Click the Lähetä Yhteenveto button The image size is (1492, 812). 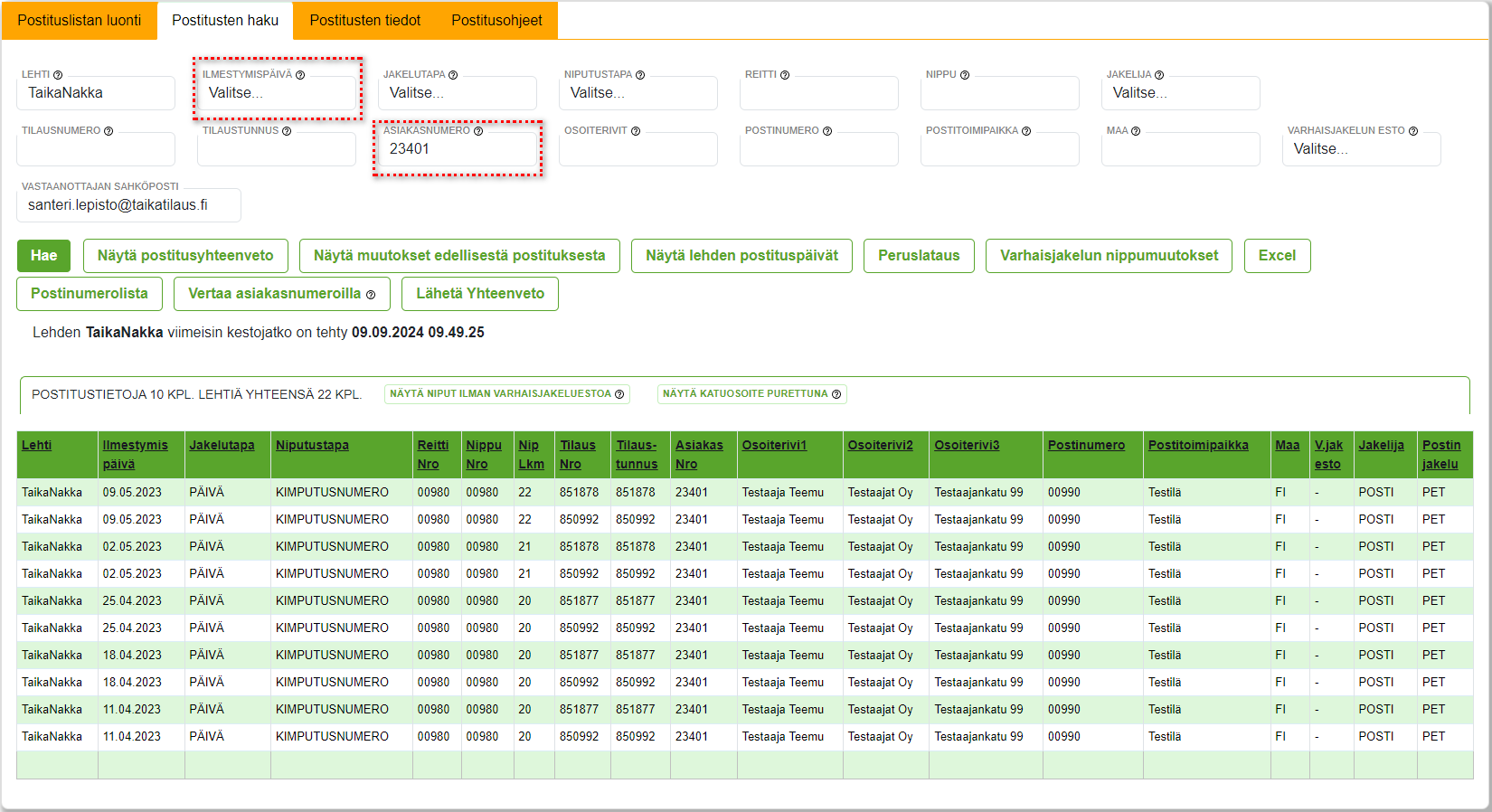click(480, 294)
